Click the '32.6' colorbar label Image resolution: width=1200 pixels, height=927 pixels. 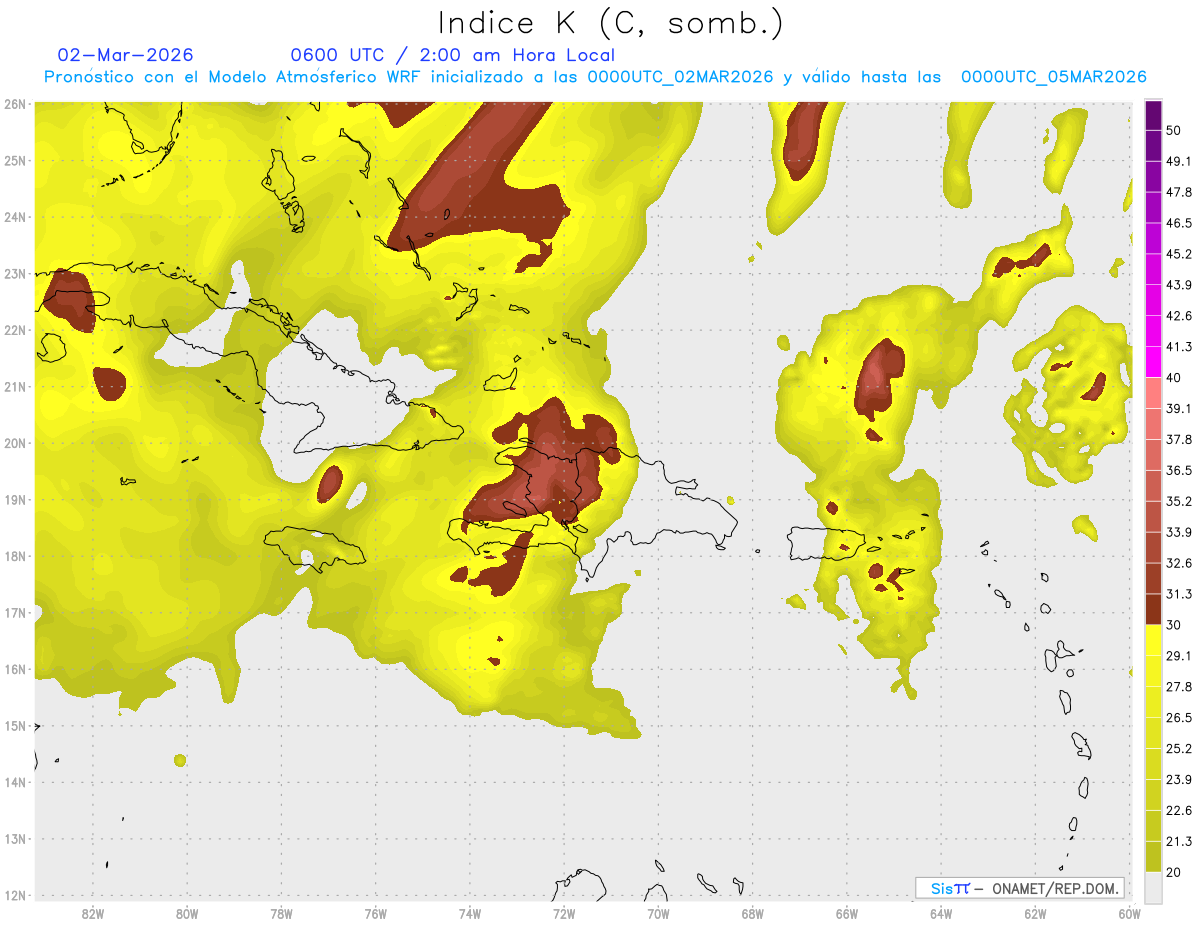point(1179,563)
